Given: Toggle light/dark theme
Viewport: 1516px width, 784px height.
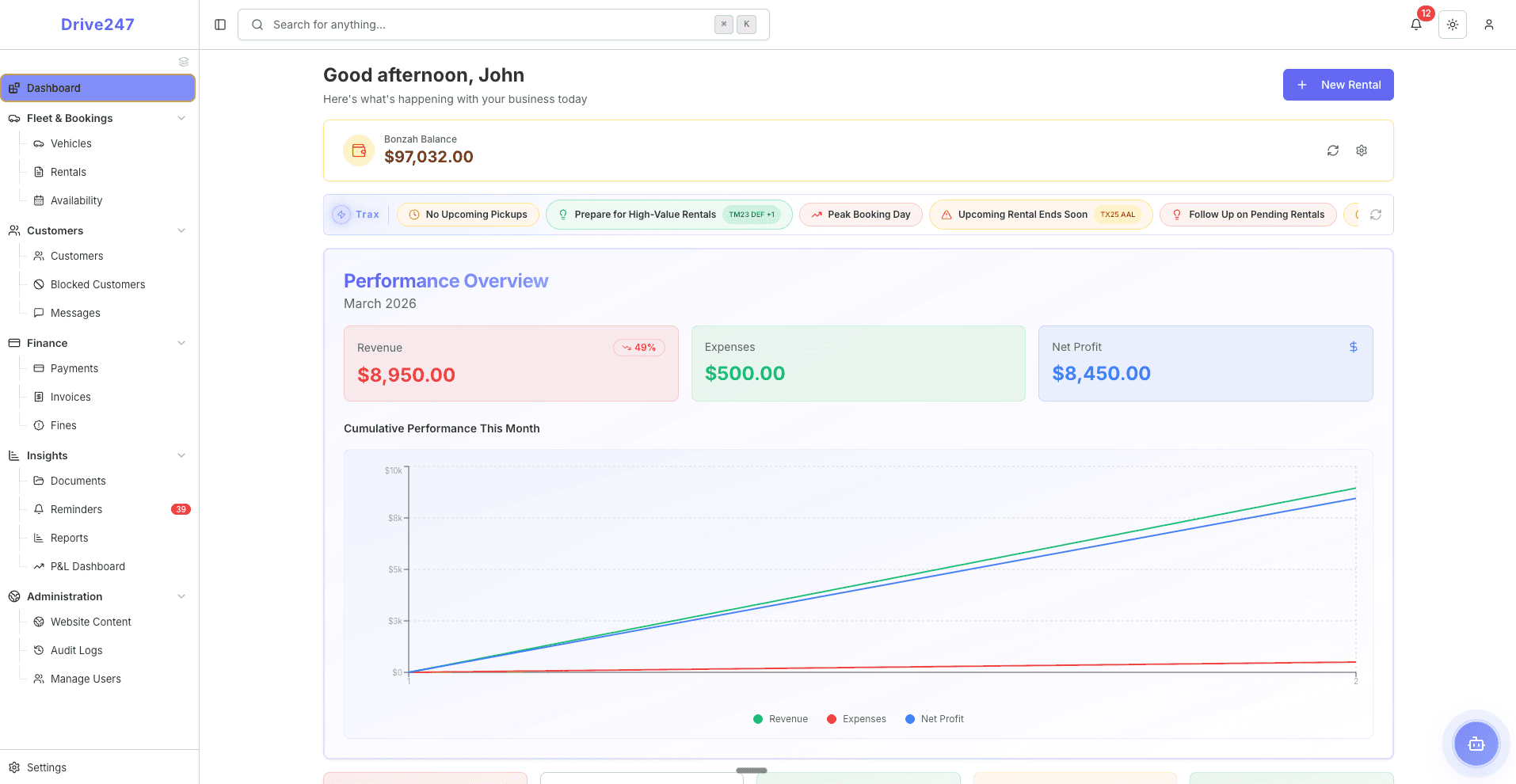Looking at the screenshot, I should point(1453,25).
